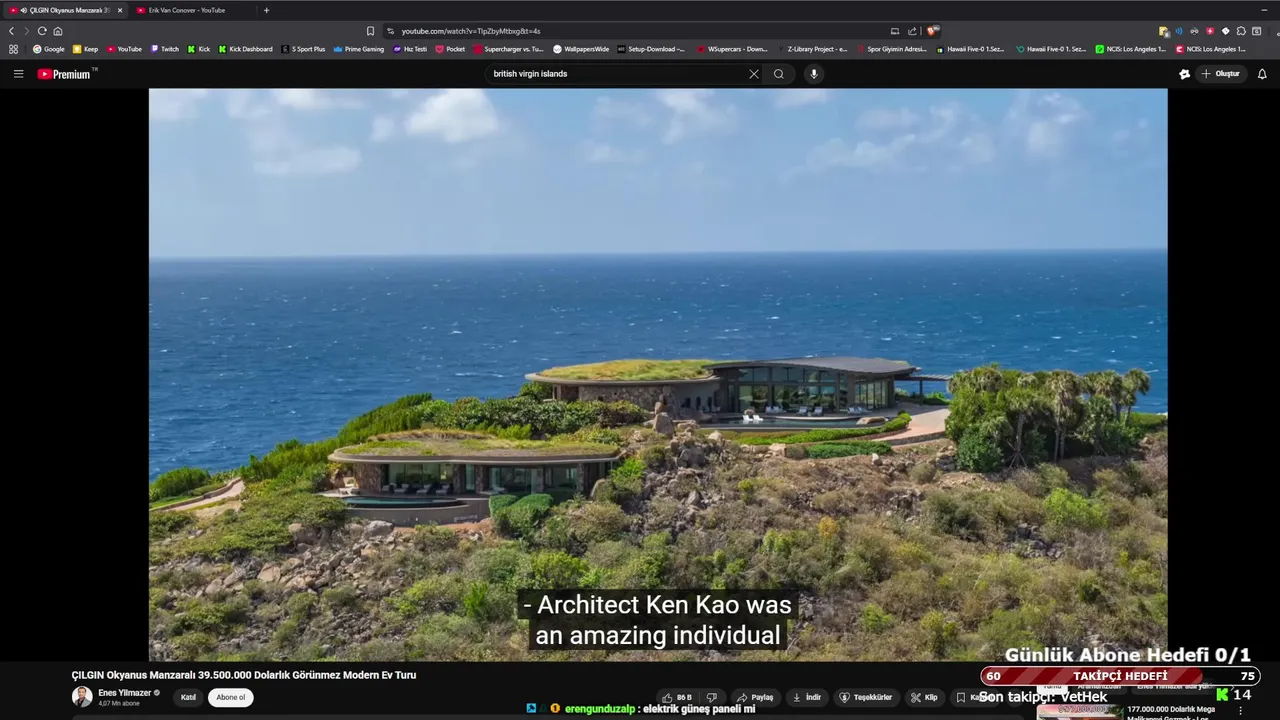Open Enes Yilmazer channel avatar
This screenshot has width=1280, height=720.
coord(82,697)
